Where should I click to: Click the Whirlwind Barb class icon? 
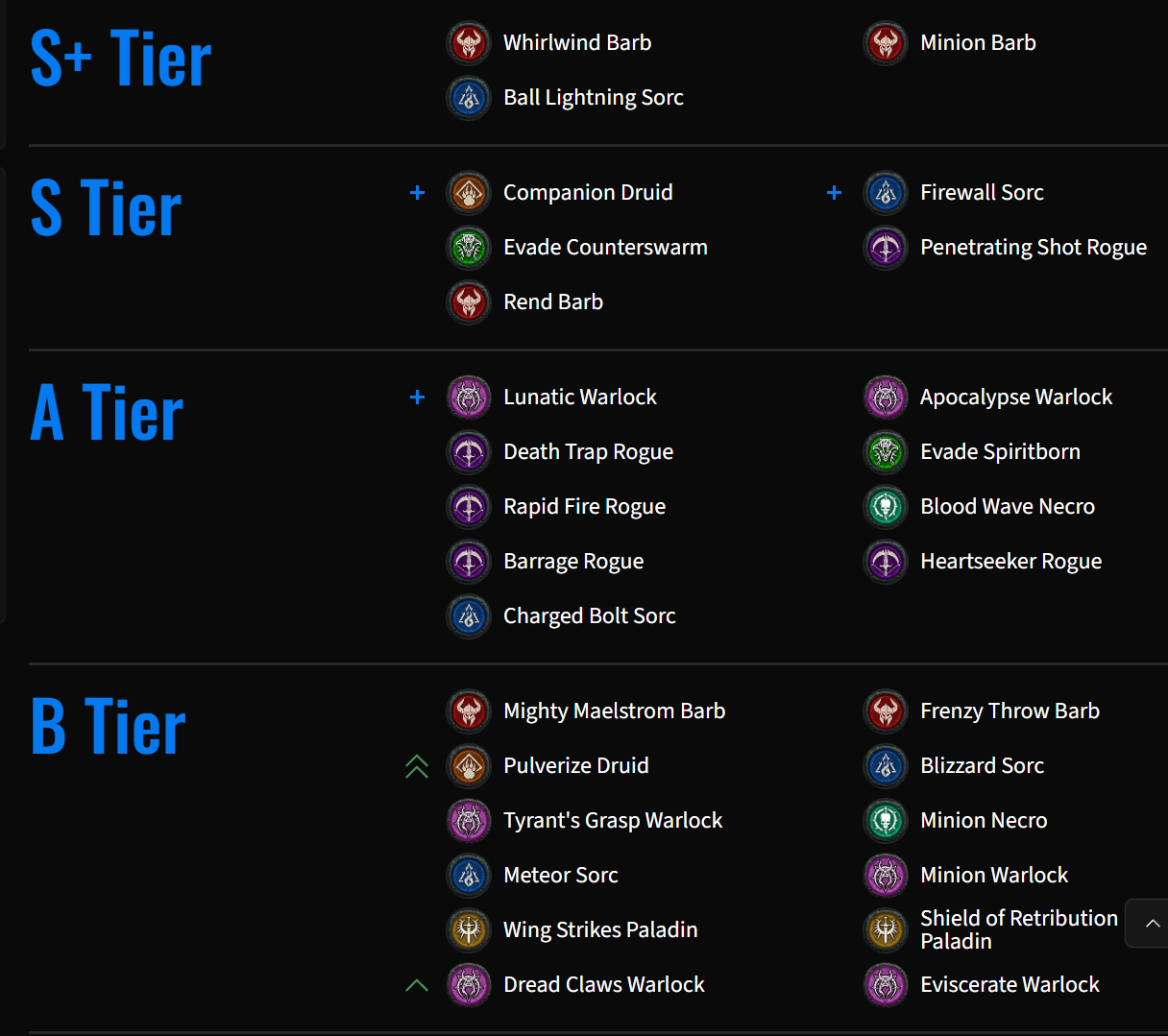[469, 43]
